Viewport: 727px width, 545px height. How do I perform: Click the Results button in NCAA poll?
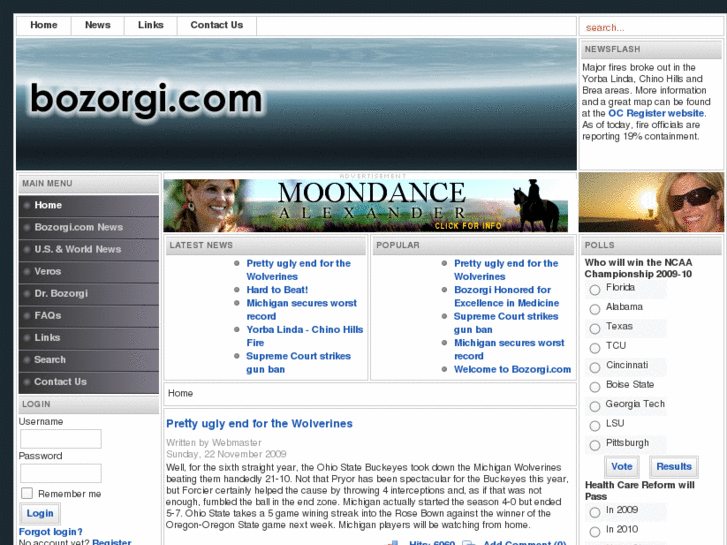pos(674,467)
